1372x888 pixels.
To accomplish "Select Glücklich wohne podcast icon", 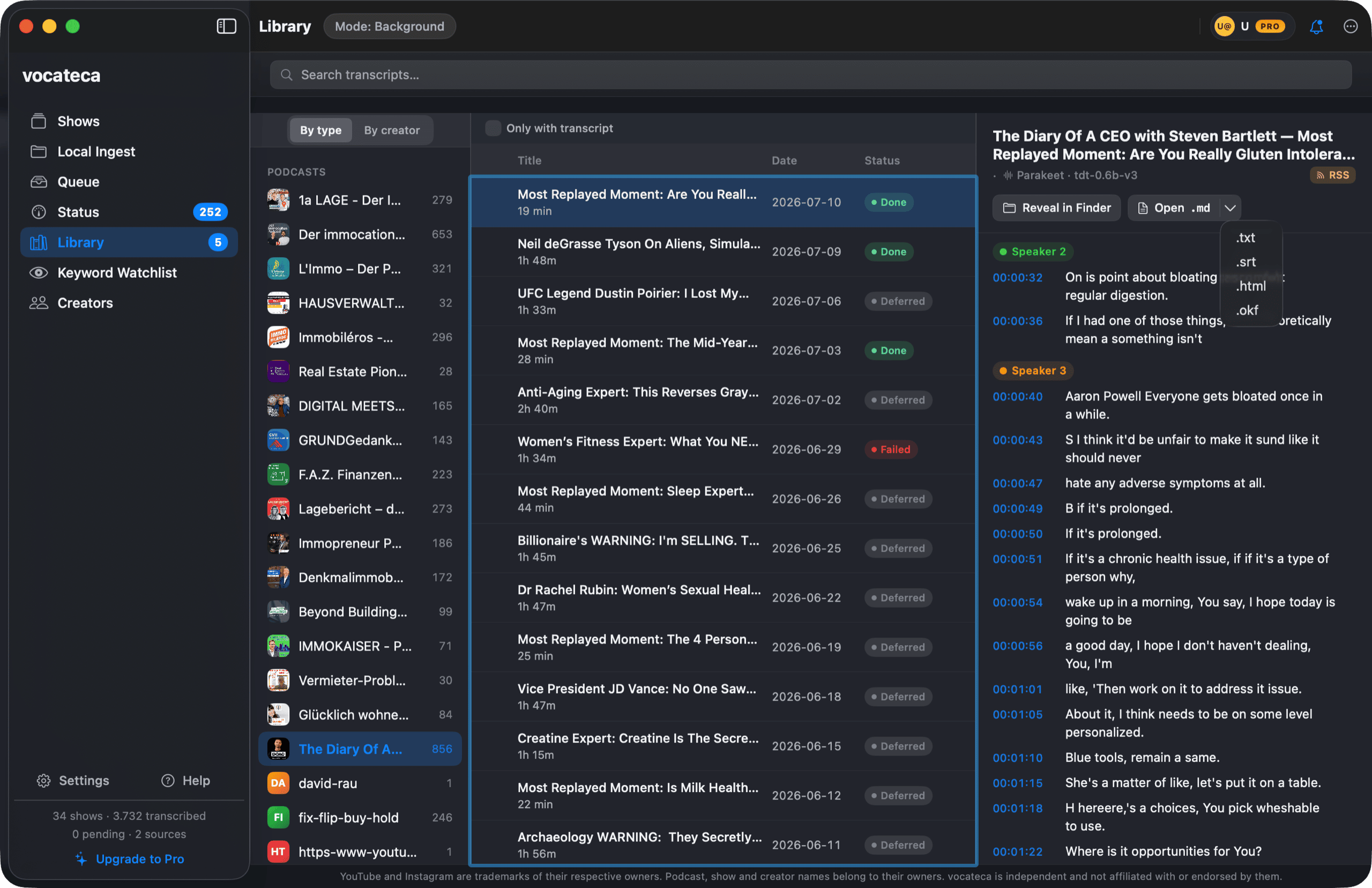I will (278, 715).
